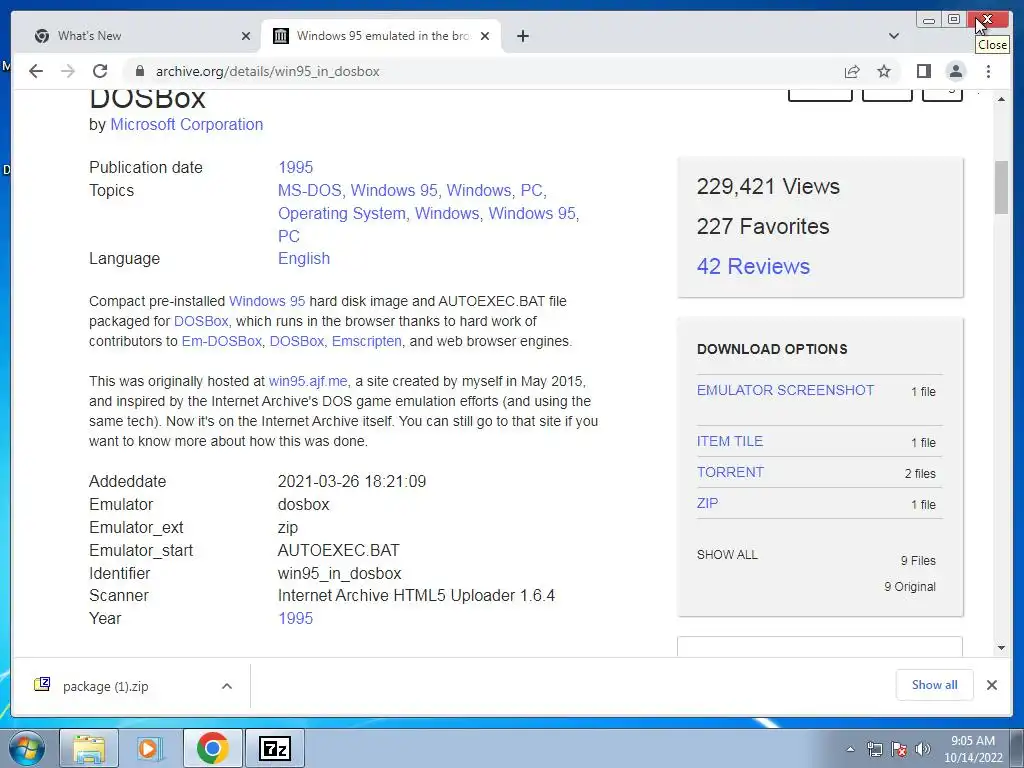Open the package (1).zip download
Viewport: 1024px width, 768px height.
(104, 686)
